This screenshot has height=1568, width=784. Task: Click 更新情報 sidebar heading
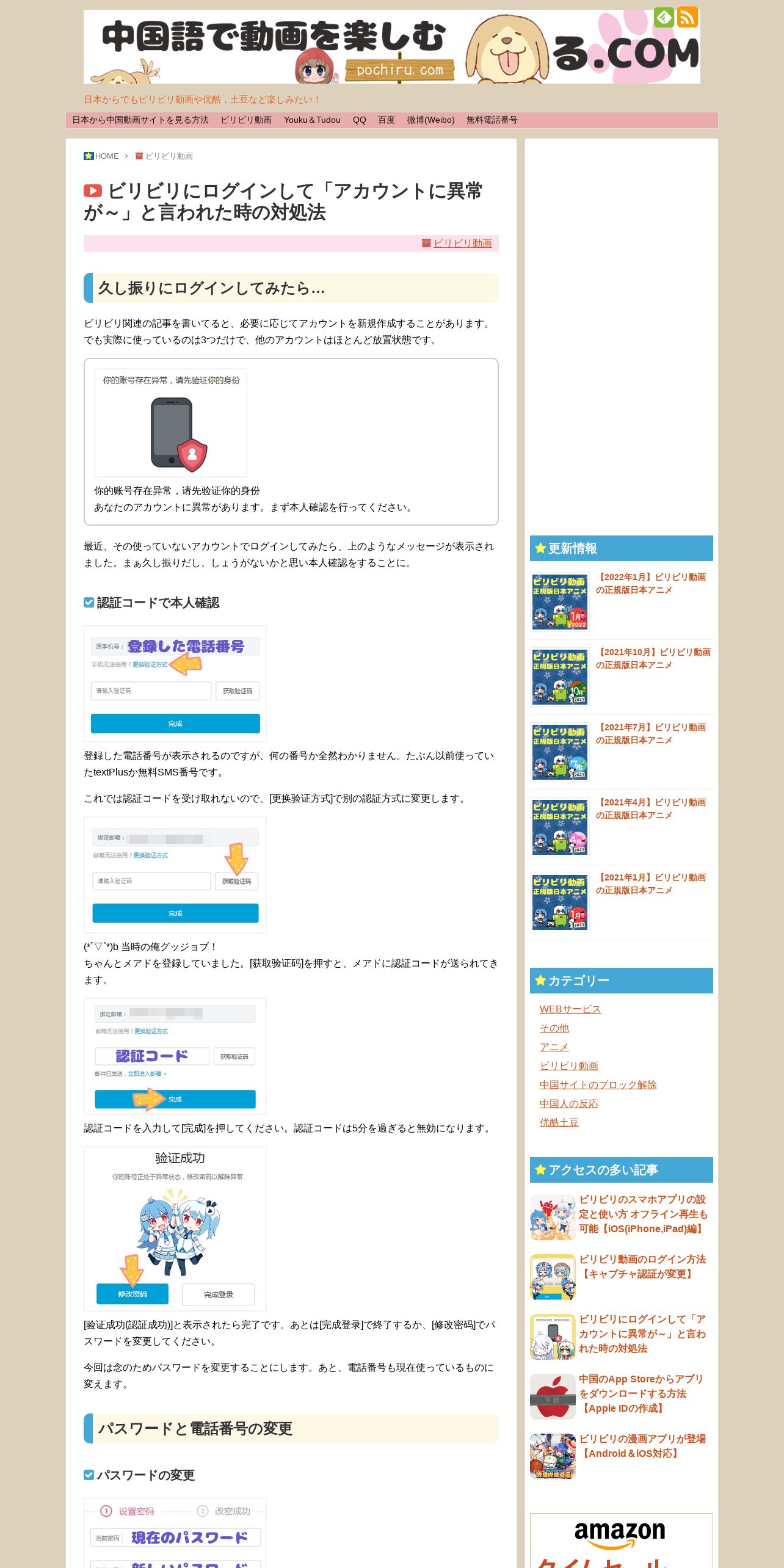(x=621, y=548)
